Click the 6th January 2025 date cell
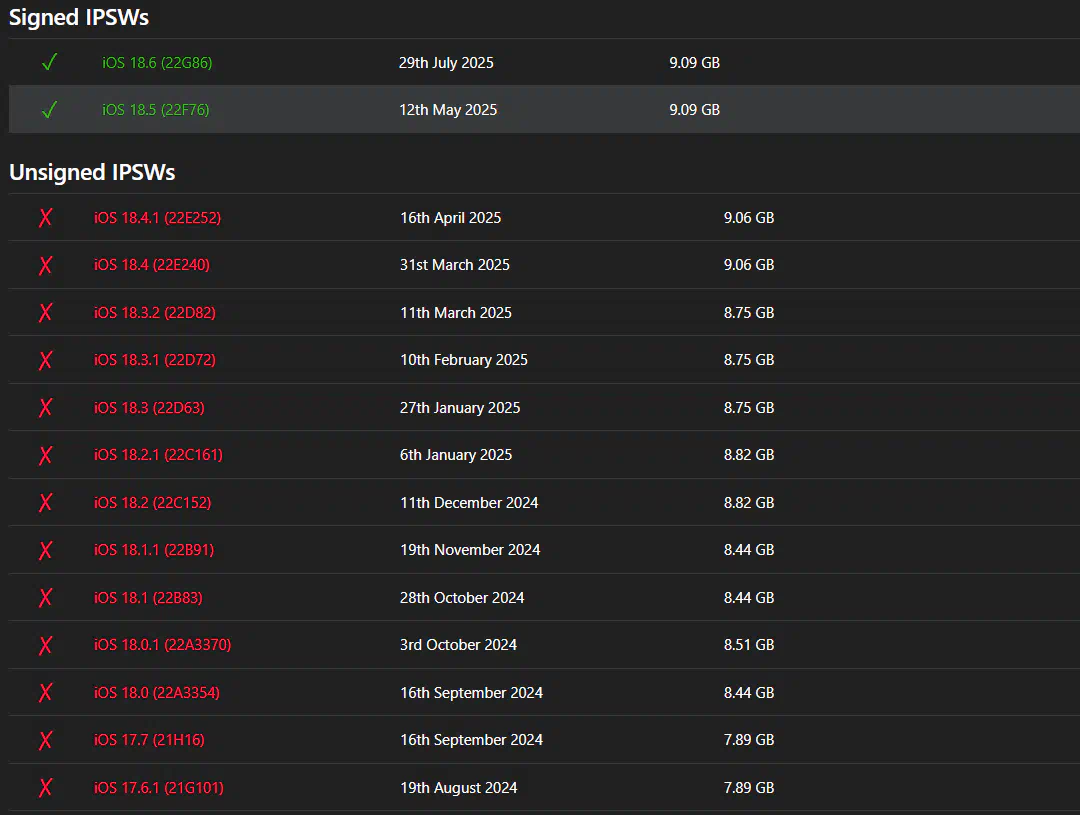1080x815 pixels. [456, 455]
